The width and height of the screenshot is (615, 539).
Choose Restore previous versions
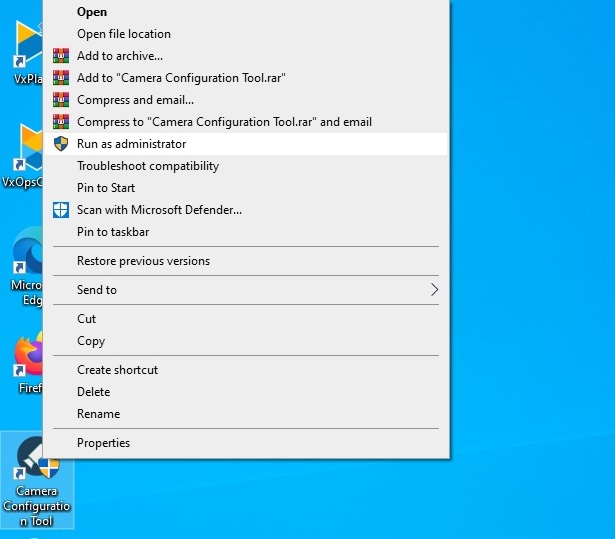pyautogui.click(x=143, y=261)
